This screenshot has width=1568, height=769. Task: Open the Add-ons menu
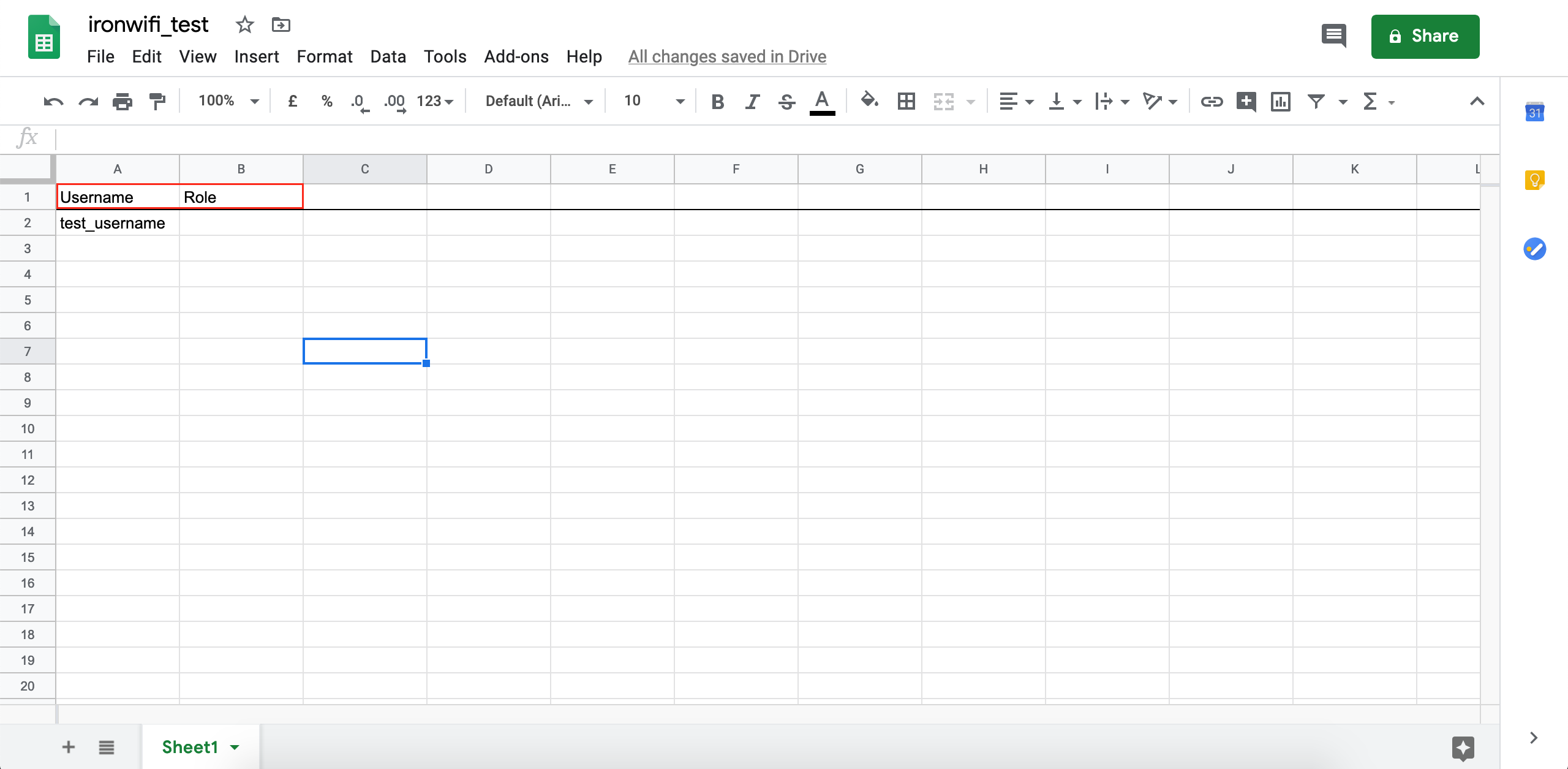click(x=516, y=56)
